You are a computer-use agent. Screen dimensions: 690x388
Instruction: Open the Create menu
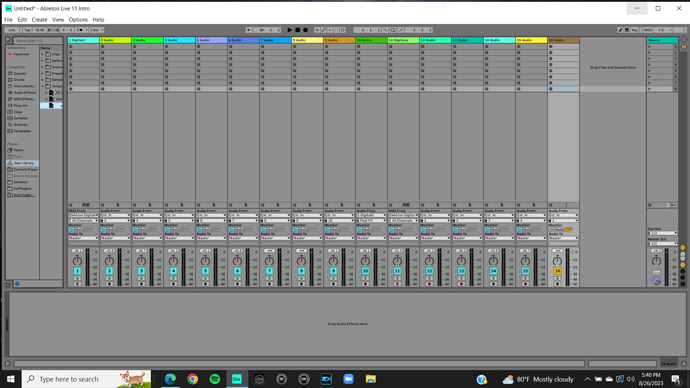[39, 20]
